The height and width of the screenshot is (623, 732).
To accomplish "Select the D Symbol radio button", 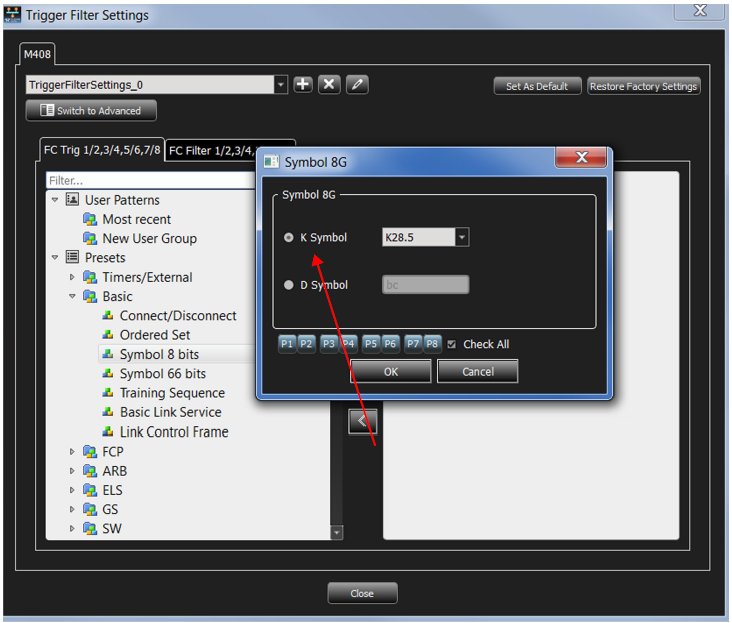I will [x=289, y=285].
